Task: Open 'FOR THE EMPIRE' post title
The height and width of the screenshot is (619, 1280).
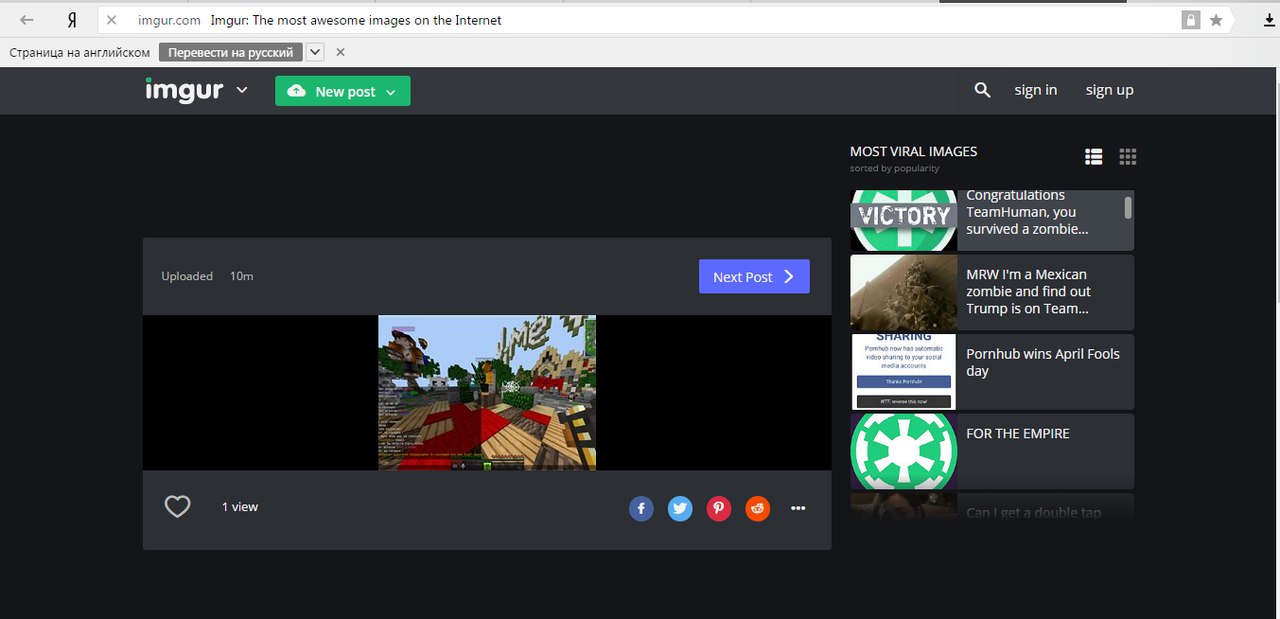Action: click(x=1018, y=434)
